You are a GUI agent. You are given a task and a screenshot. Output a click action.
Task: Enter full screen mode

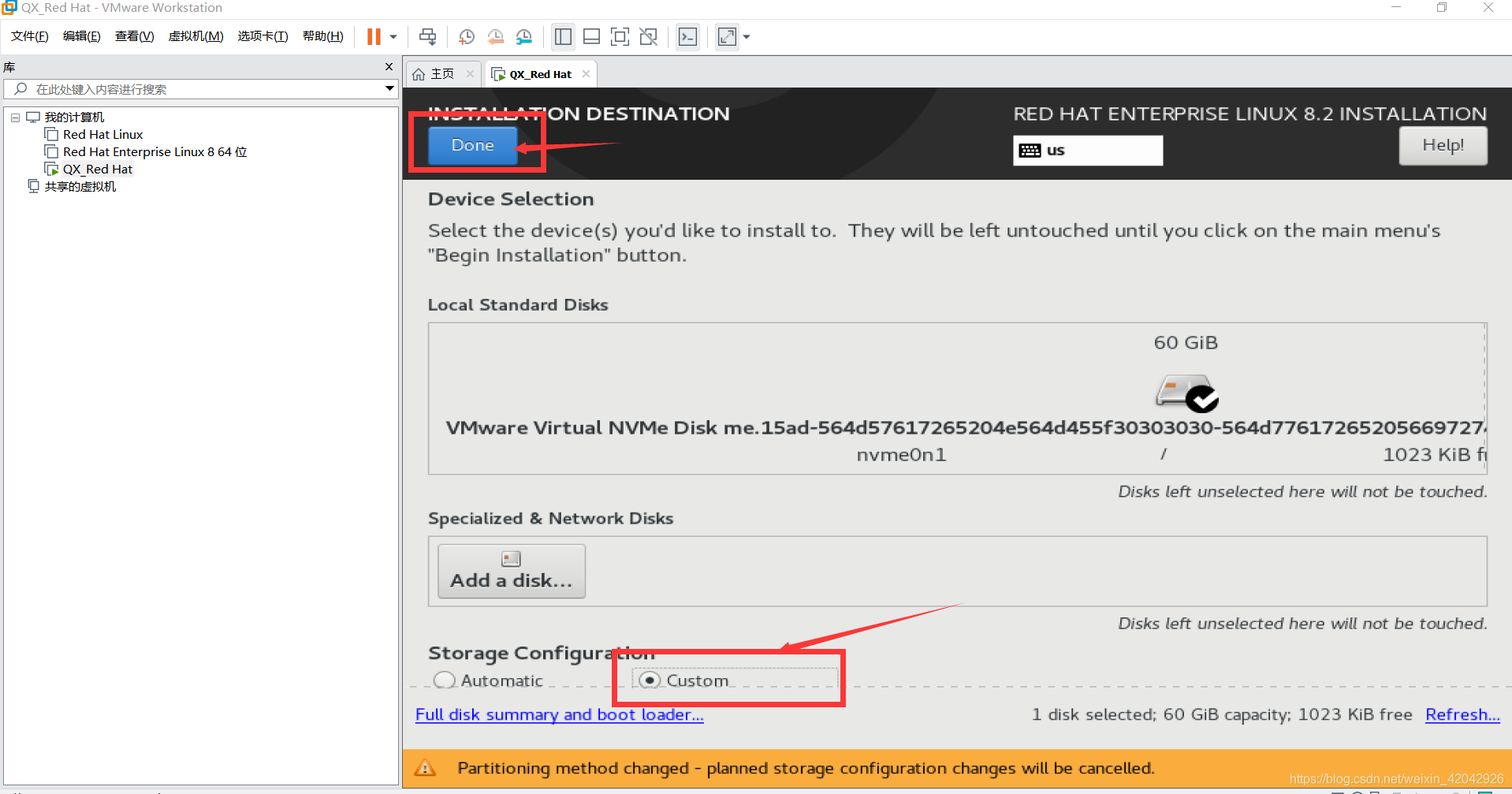click(620, 36)
